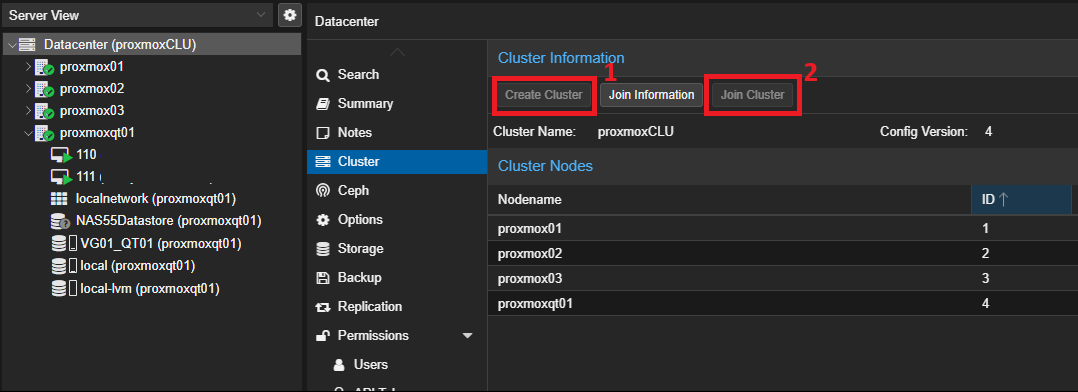This screenshot has width=1078, height=392.
Task: Open the Notes menu item
Action: tap(397, 133)
